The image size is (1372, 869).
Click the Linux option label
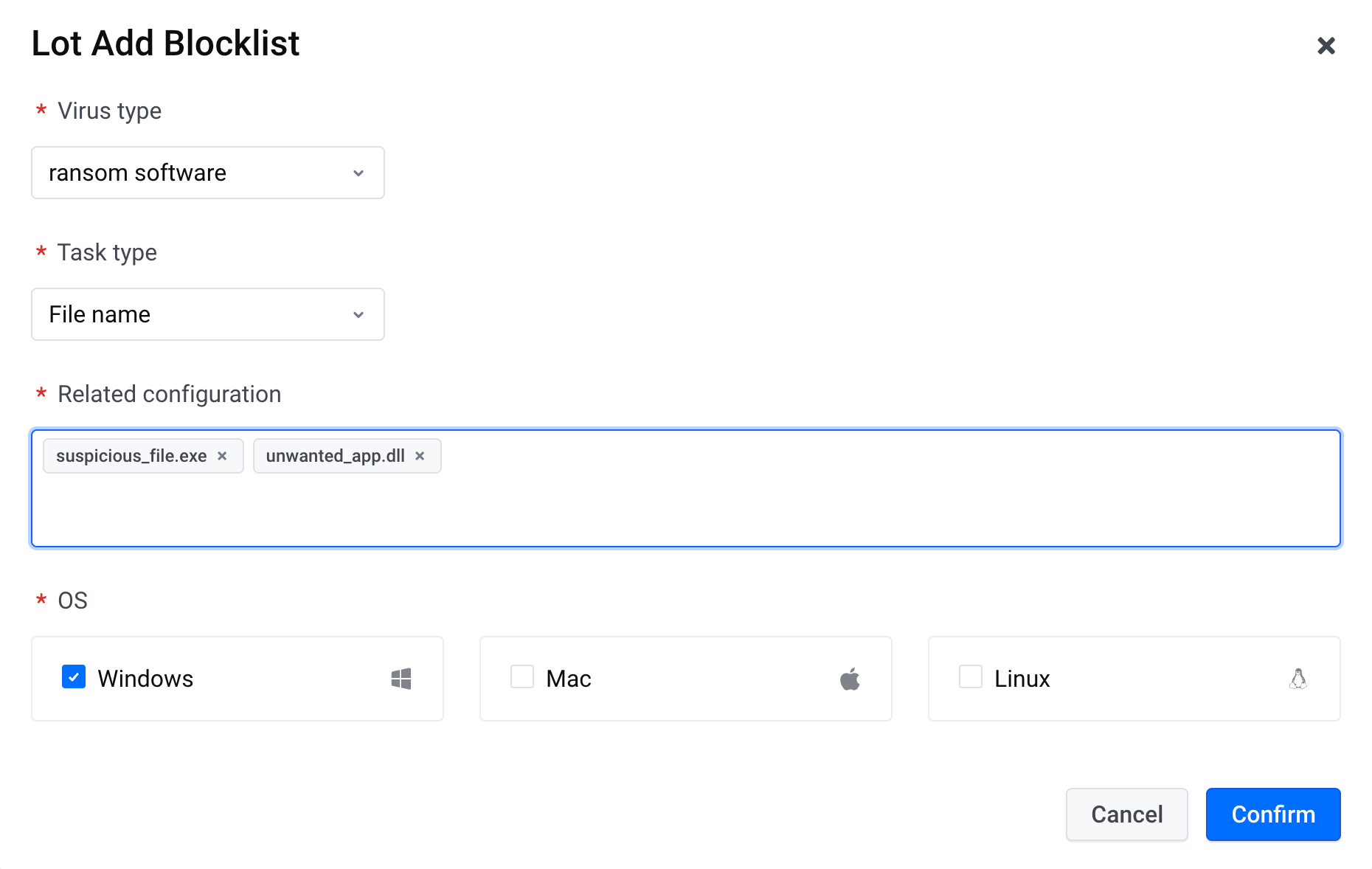pyautogui.click(x=1022, y=679)
